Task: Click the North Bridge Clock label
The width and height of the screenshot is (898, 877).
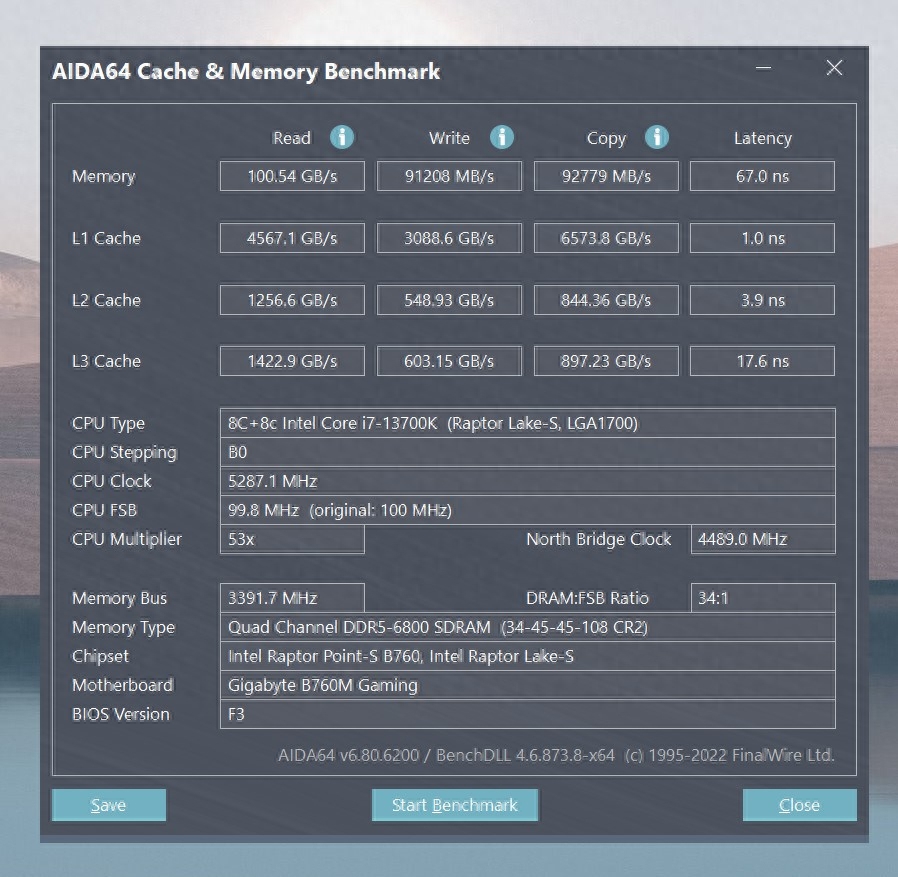Action: (x=598, y=540)
